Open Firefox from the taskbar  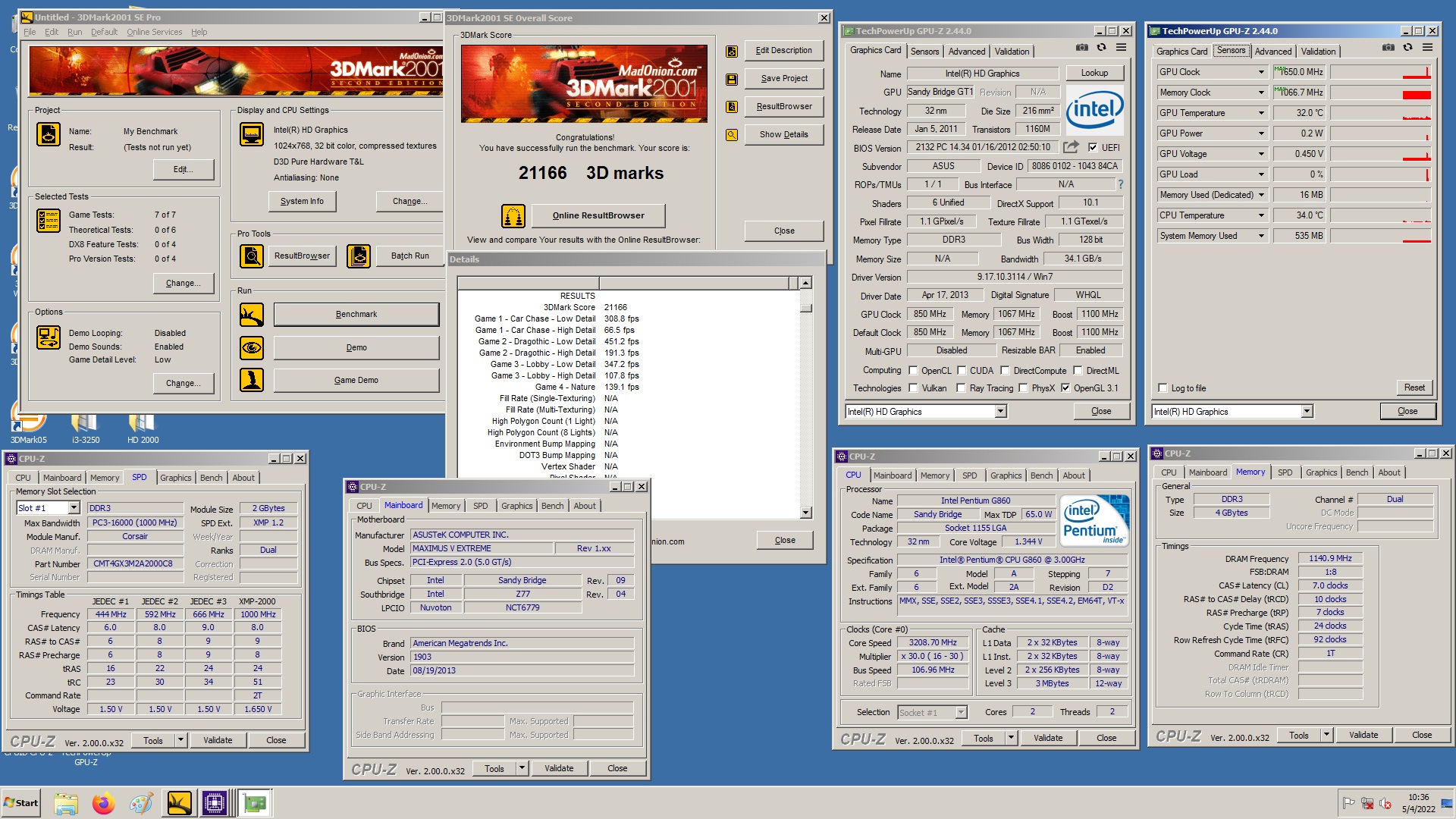tap(103, 803)
